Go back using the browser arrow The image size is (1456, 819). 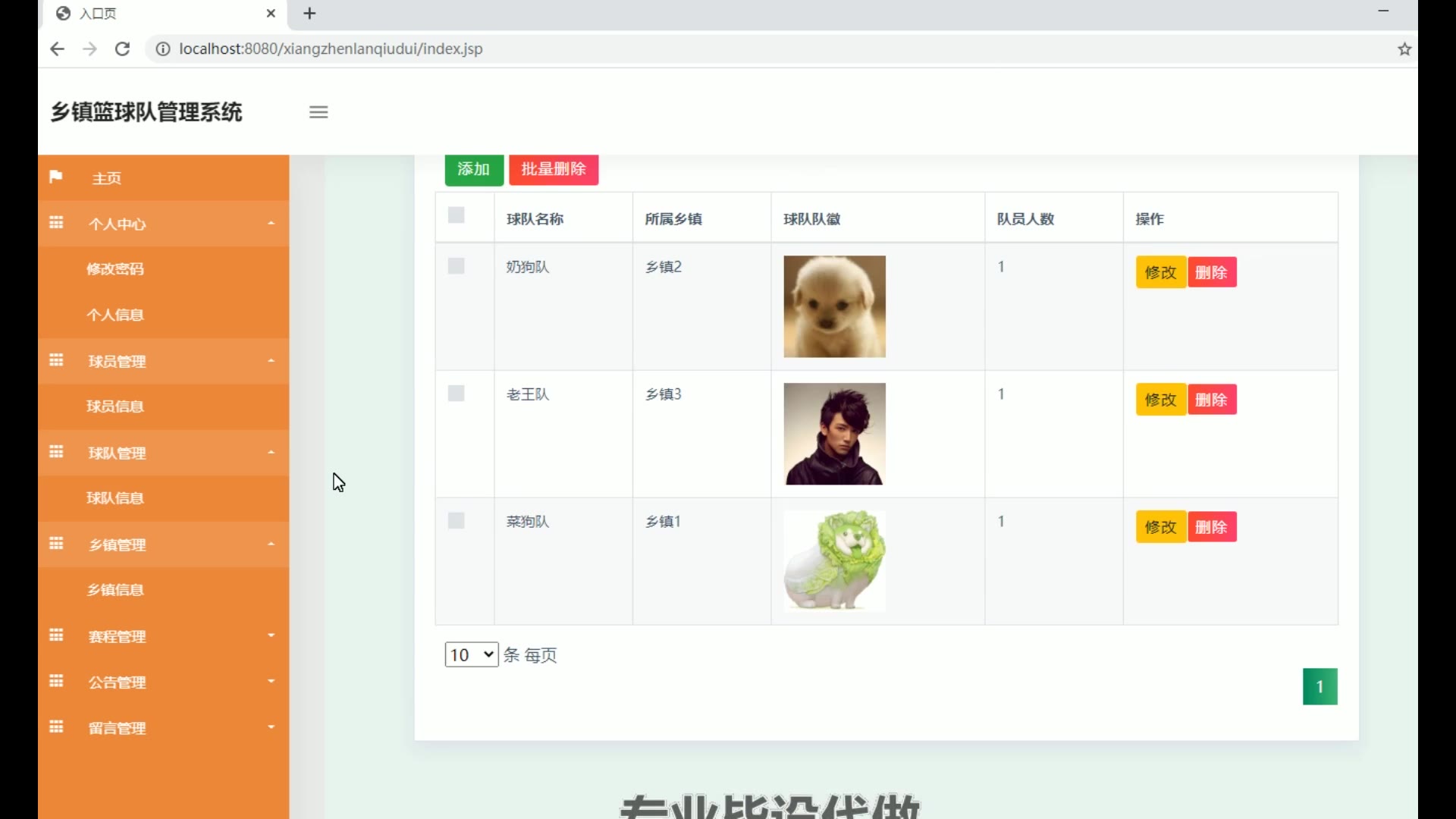click(57, 49)
